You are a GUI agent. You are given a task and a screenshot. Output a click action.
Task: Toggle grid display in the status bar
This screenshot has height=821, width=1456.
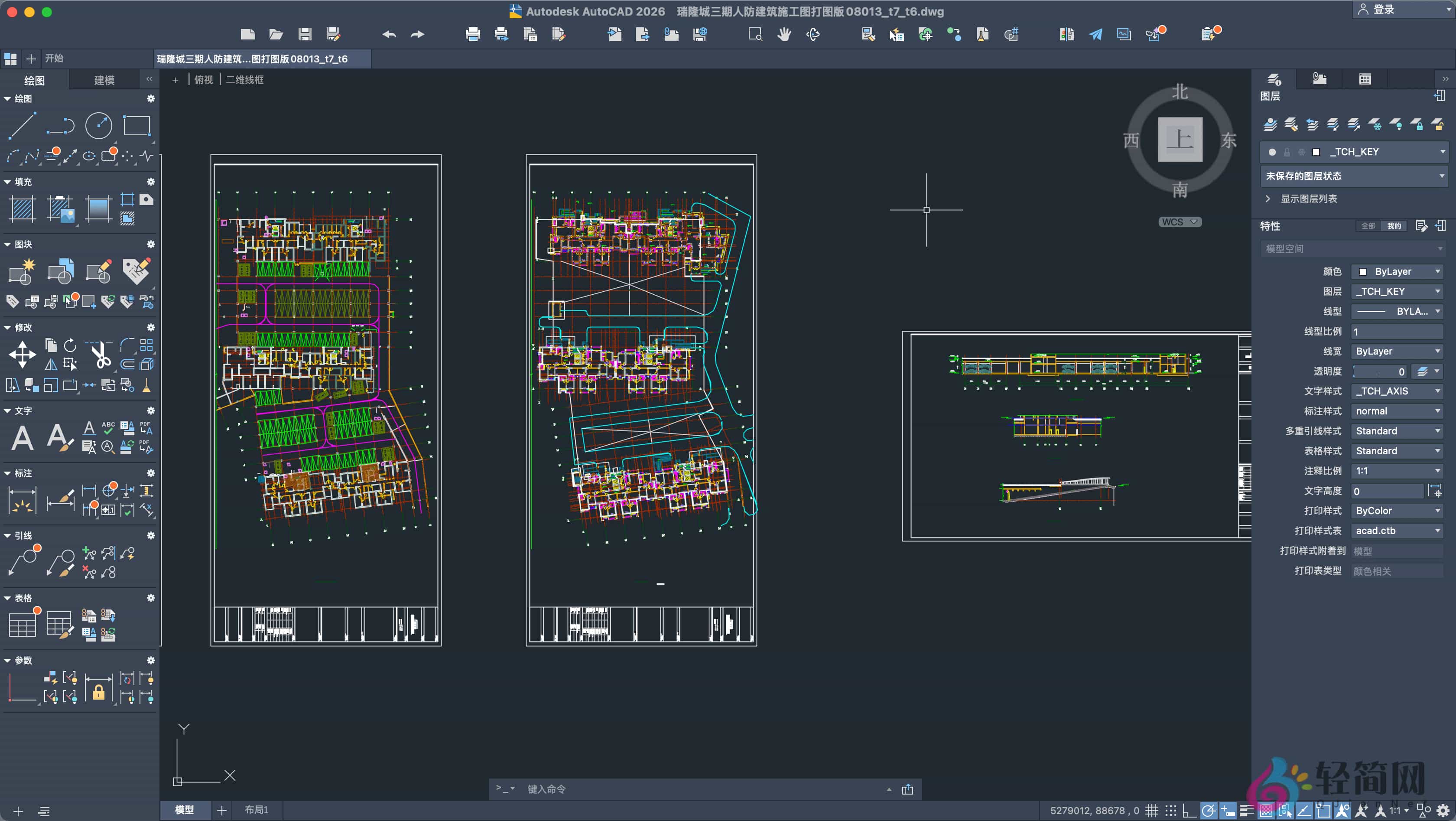[1153, 810]
